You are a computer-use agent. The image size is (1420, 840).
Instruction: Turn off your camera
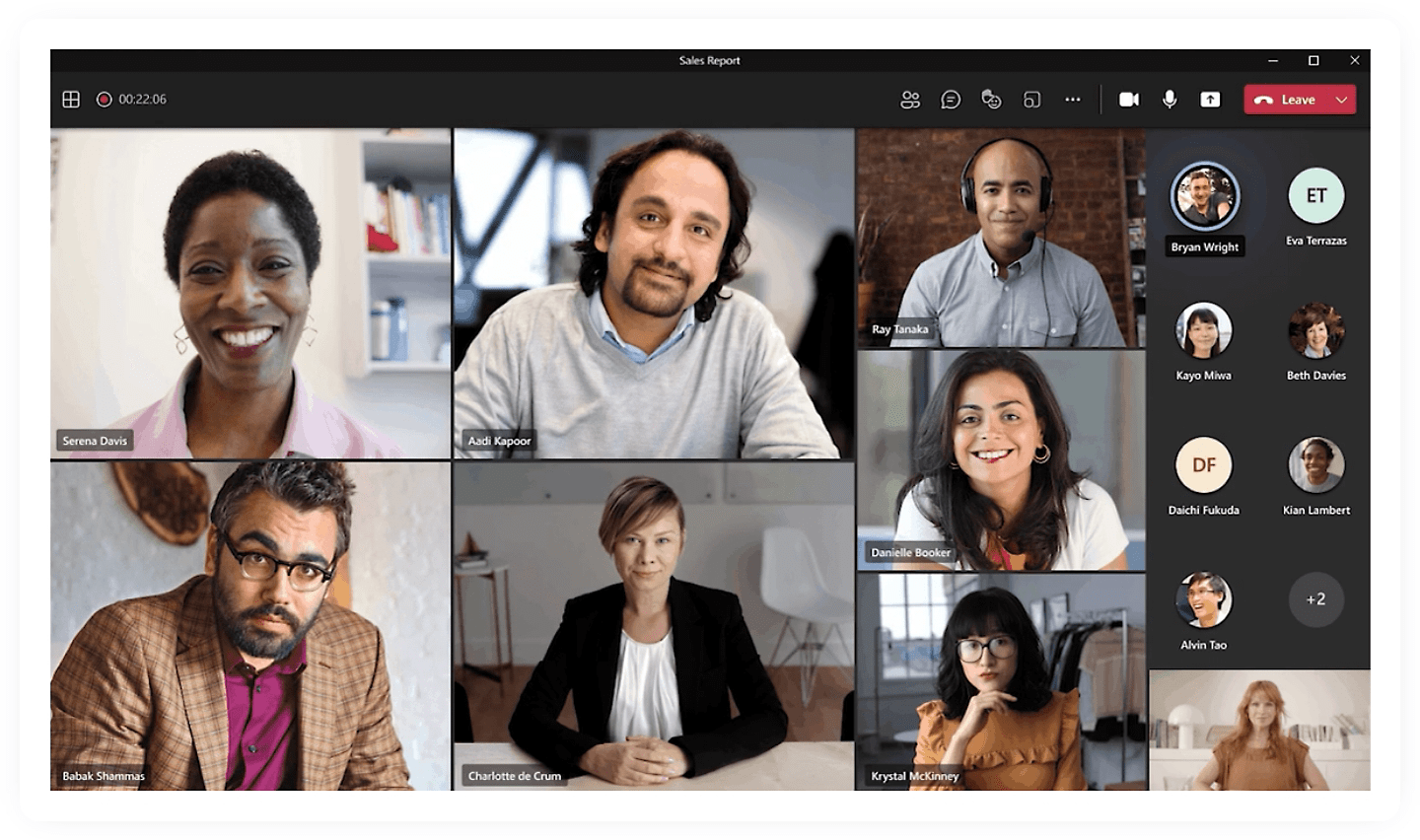click(x=1128, y=100)
